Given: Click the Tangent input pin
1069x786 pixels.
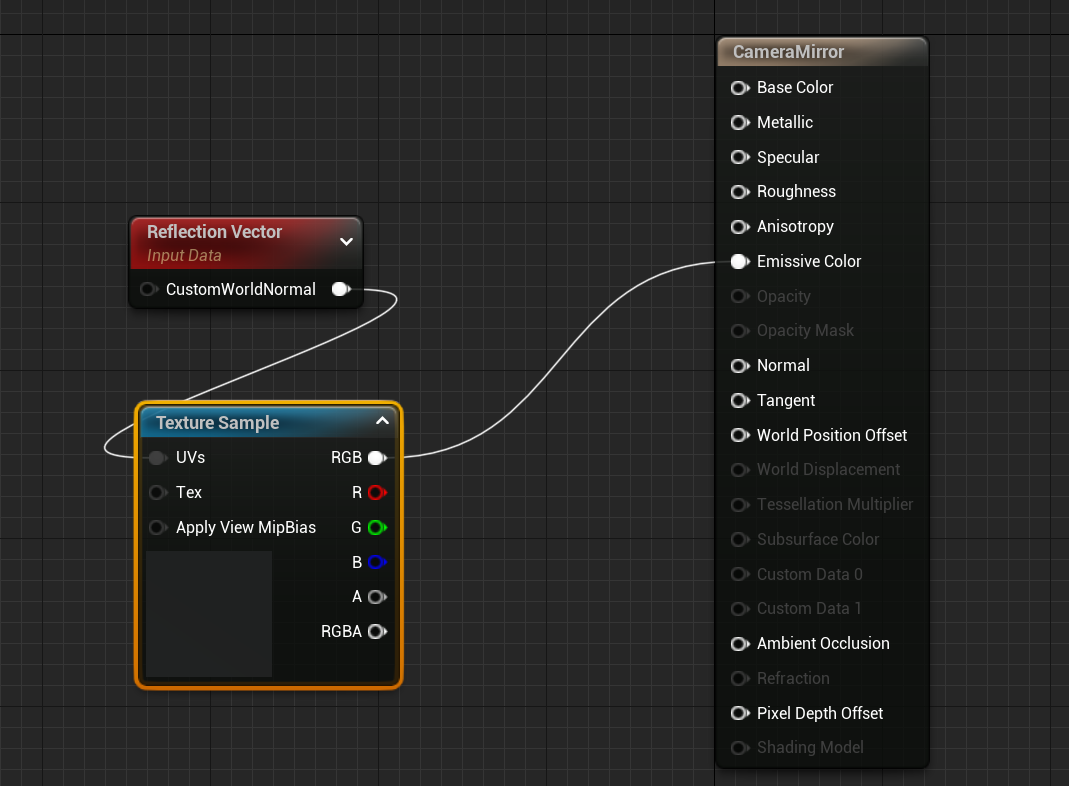Looking at the screenshot, I should pos(740,401).
